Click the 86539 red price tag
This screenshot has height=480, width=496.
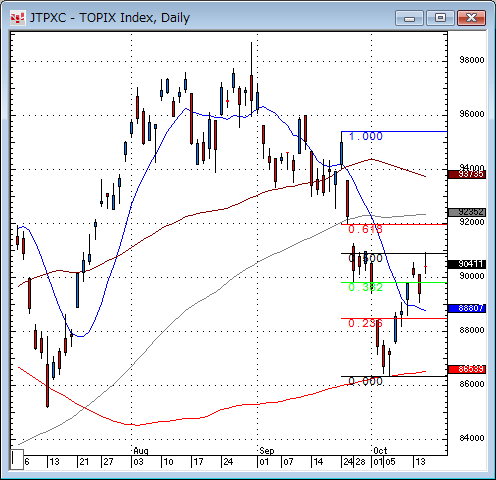point(467,369)
